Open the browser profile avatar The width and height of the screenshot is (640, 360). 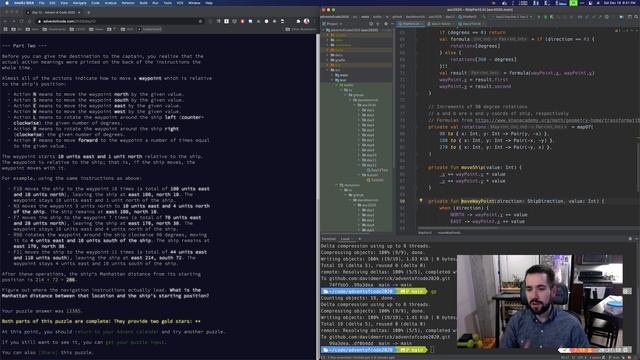307,21
